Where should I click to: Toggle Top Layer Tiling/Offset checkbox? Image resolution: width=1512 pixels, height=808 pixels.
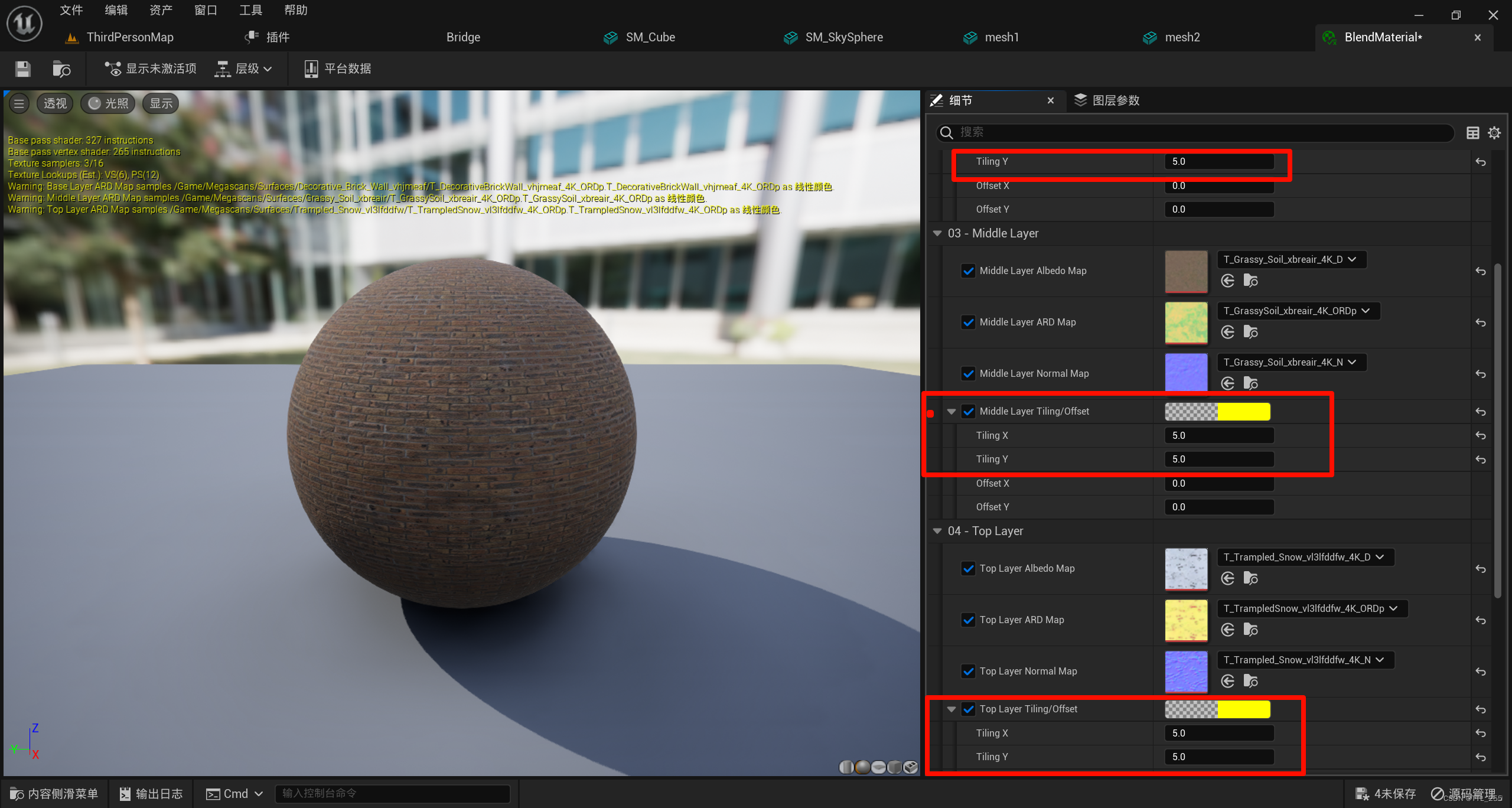(x=968, y=709)
